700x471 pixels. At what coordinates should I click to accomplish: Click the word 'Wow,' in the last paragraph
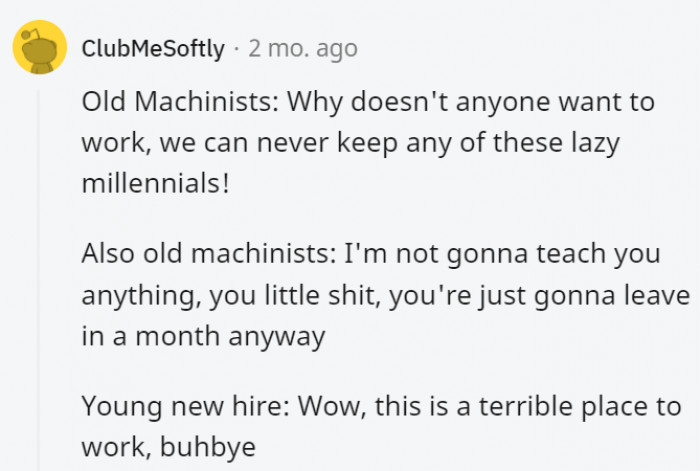pyautogui.click(x=333, y=407)
